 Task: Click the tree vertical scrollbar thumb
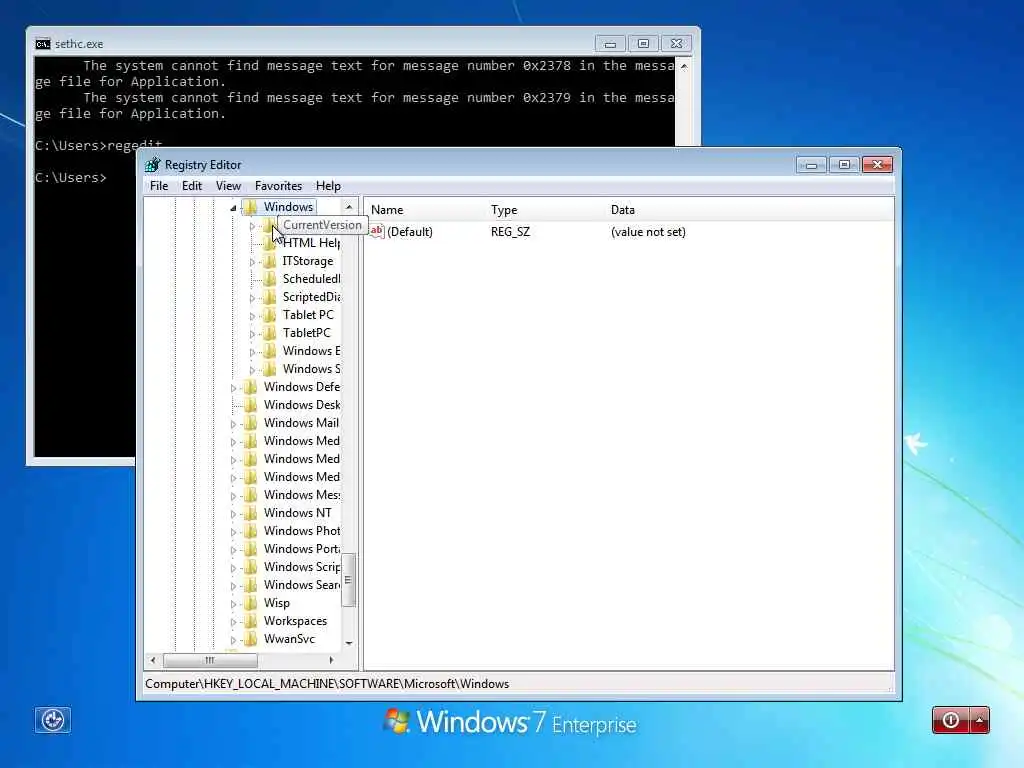[x=349, y=580]
